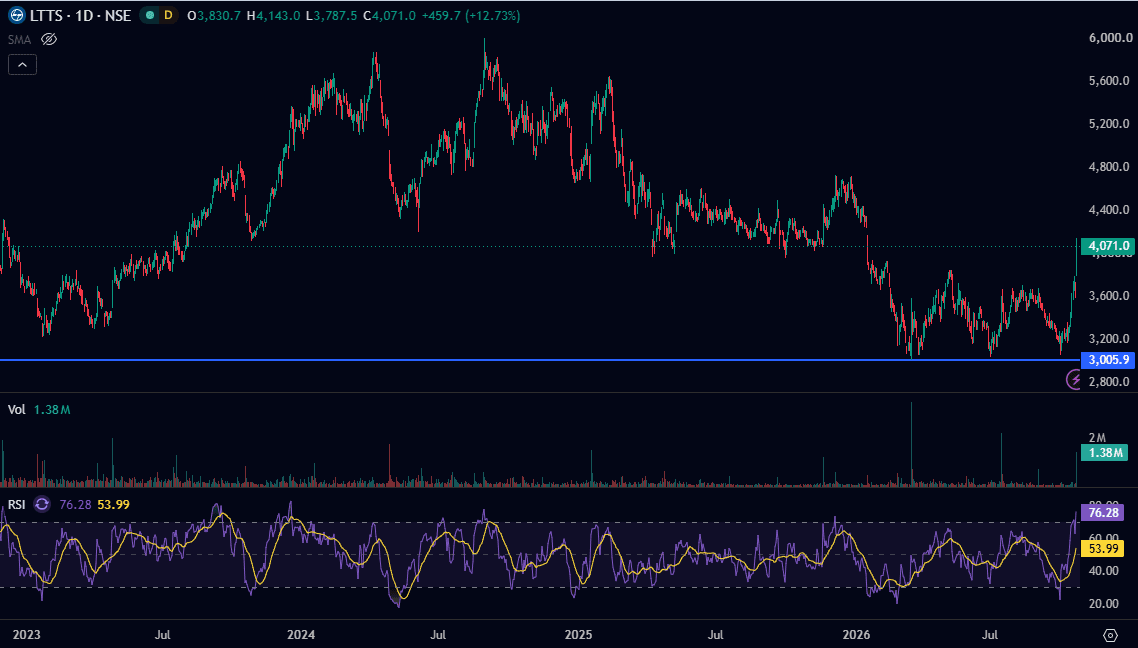Select the SMA indicator label

pos(19,39)
